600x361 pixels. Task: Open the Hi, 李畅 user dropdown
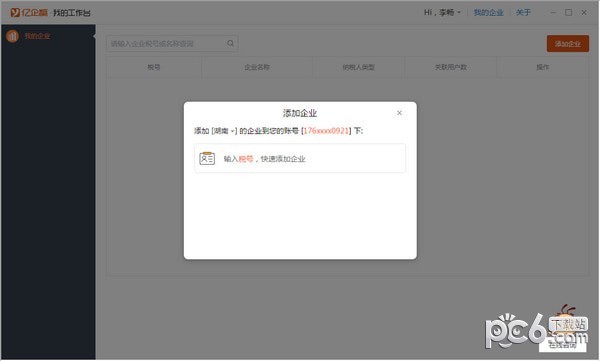pos(442,13)
